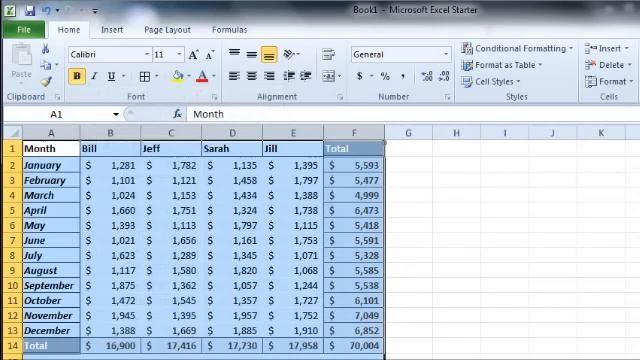Increase font size with Grow Font icon
Screen dimensions: 640x360
(x=193, y=55)
